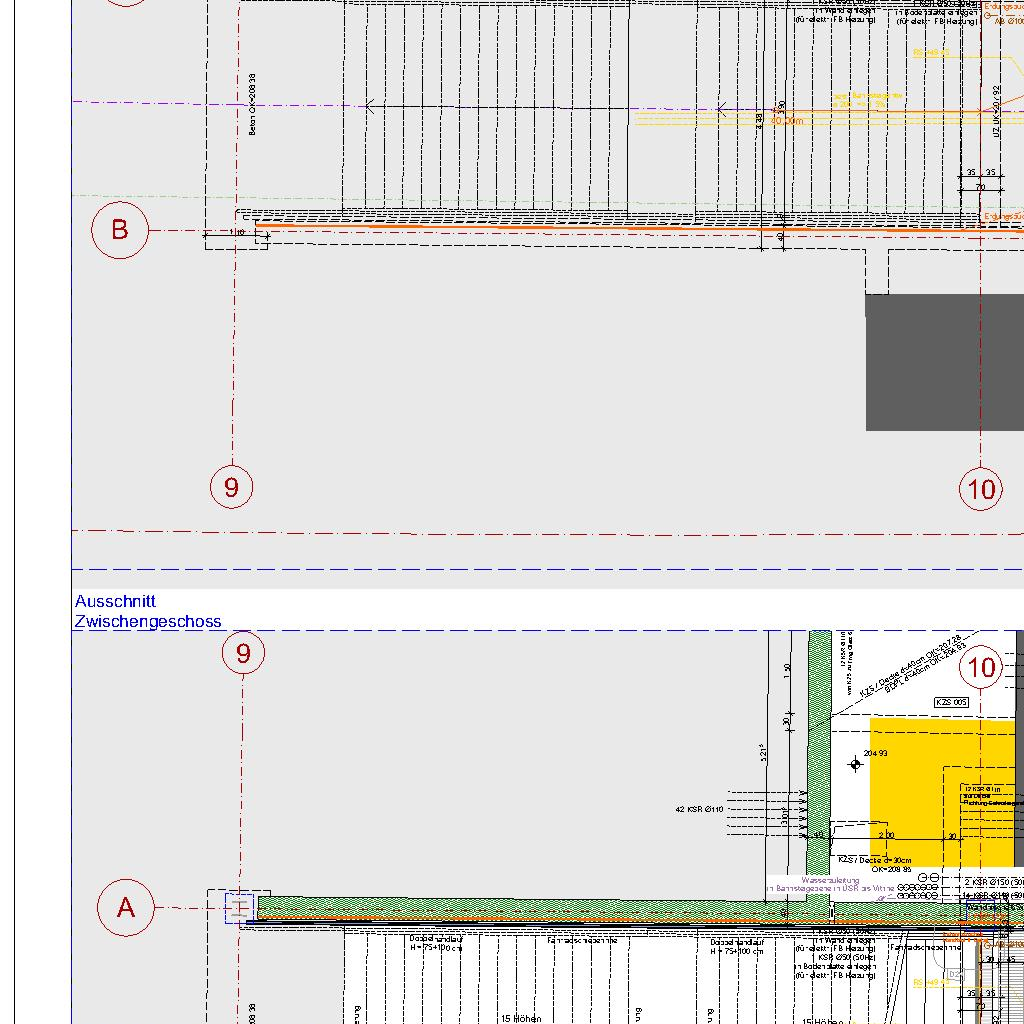Screen dimensions: 1024x1024
Task: Pick axis bubble 10 in the Zwischengeschoss detail
Action: (x=982, y=667)
